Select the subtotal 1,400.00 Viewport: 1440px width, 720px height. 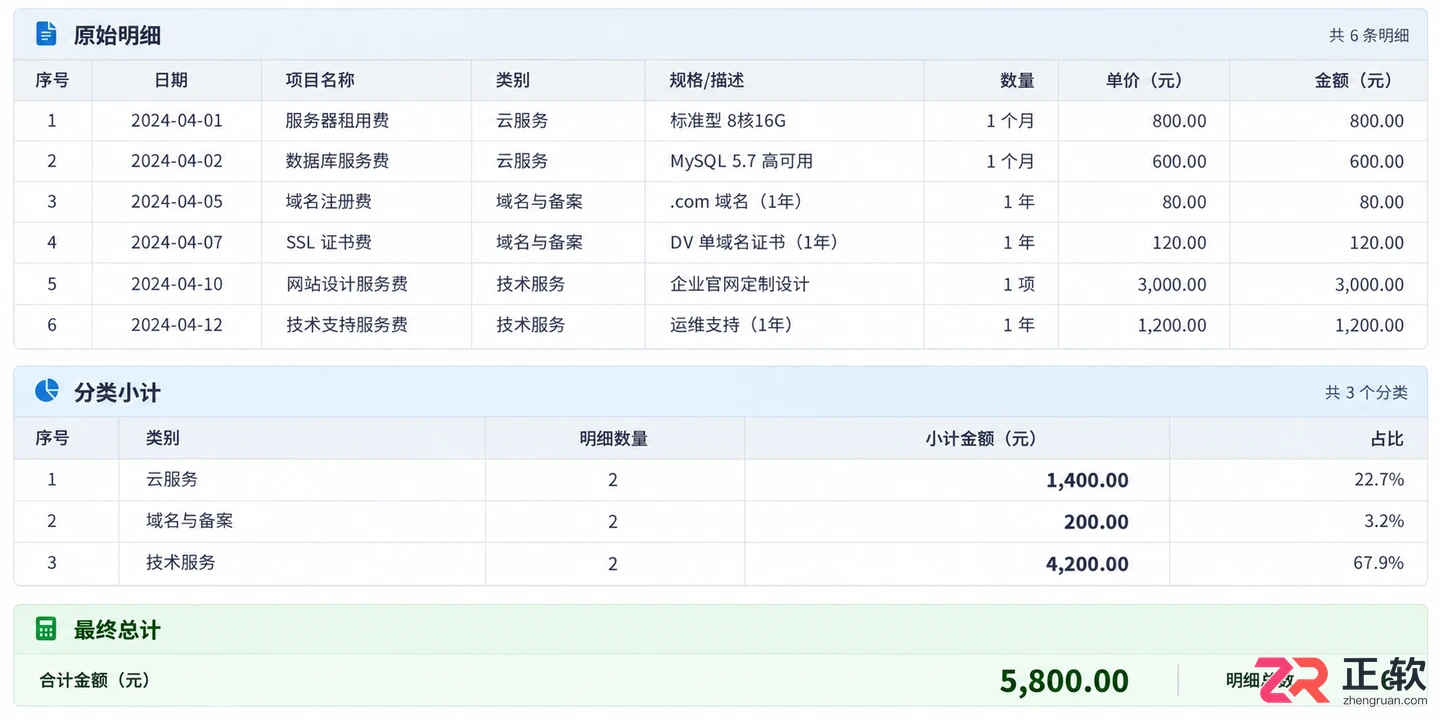(1087, 480)
